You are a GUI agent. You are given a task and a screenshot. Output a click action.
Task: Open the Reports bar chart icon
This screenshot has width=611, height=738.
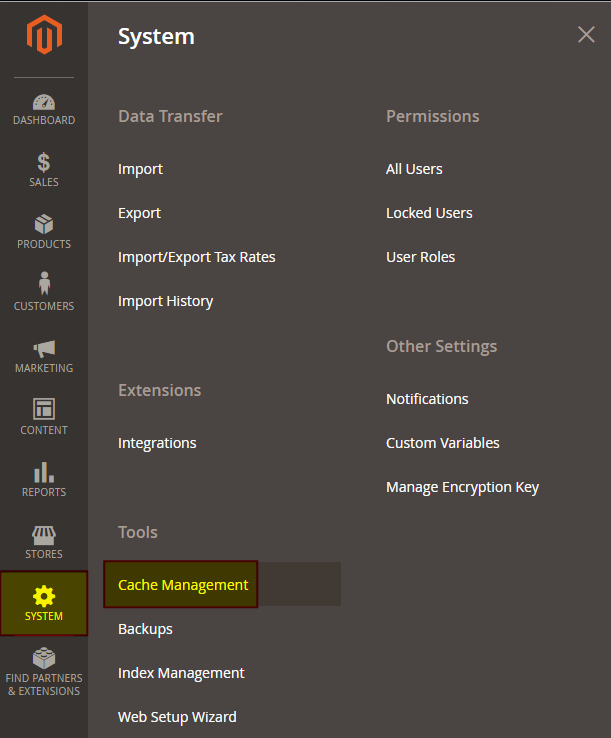(x=44, y=472)
